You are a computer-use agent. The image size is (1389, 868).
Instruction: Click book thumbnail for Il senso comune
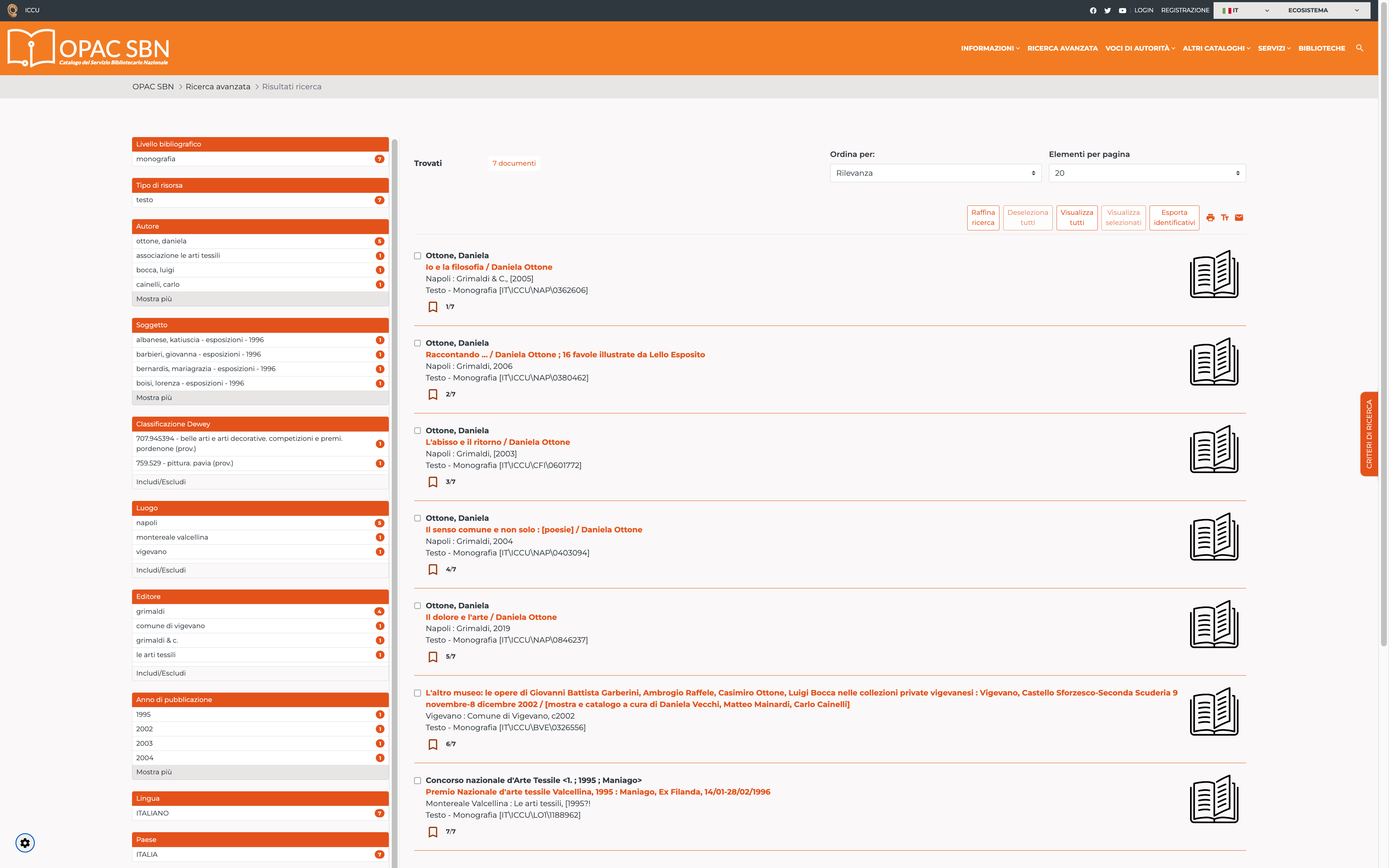[x=1214, y=536]
